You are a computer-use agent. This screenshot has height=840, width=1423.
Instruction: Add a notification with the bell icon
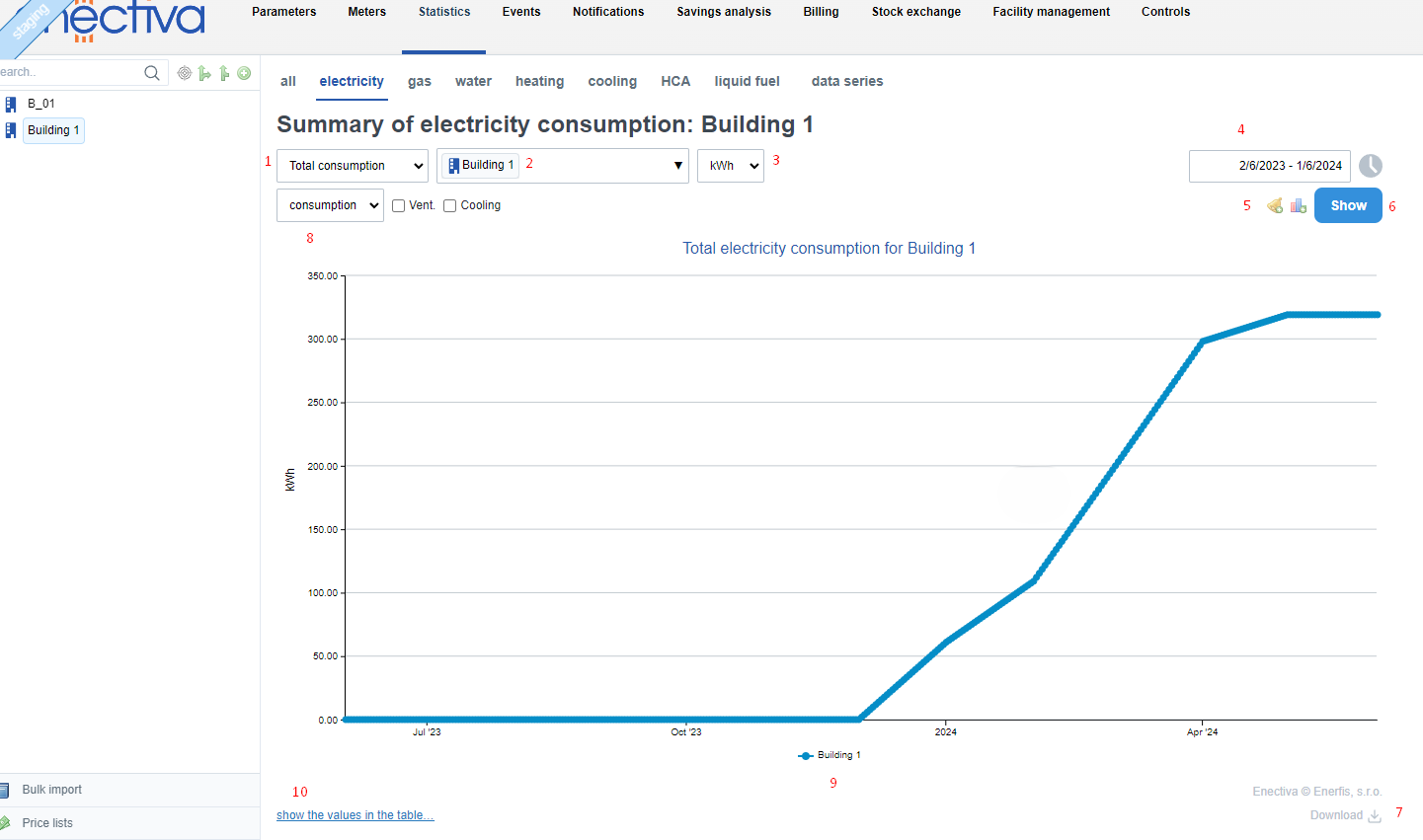pyautogui.click(x=1275, y=205)
